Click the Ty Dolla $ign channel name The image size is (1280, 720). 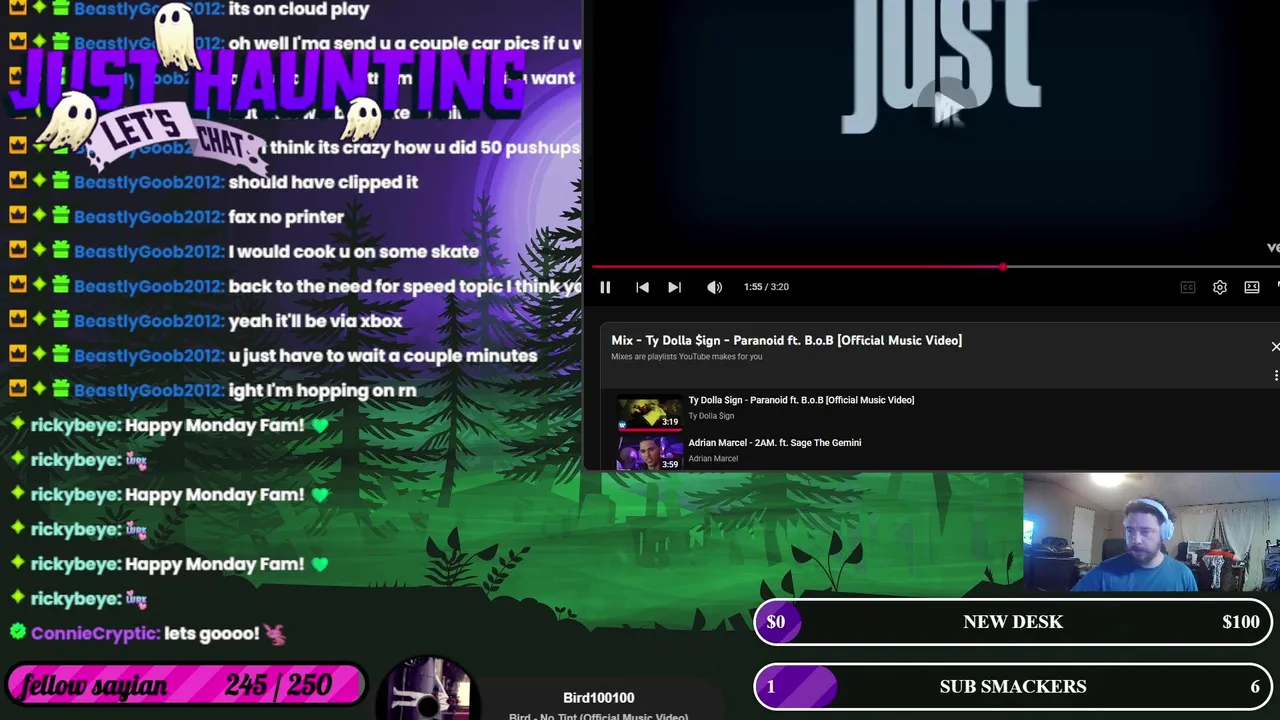tap(711, 416)
